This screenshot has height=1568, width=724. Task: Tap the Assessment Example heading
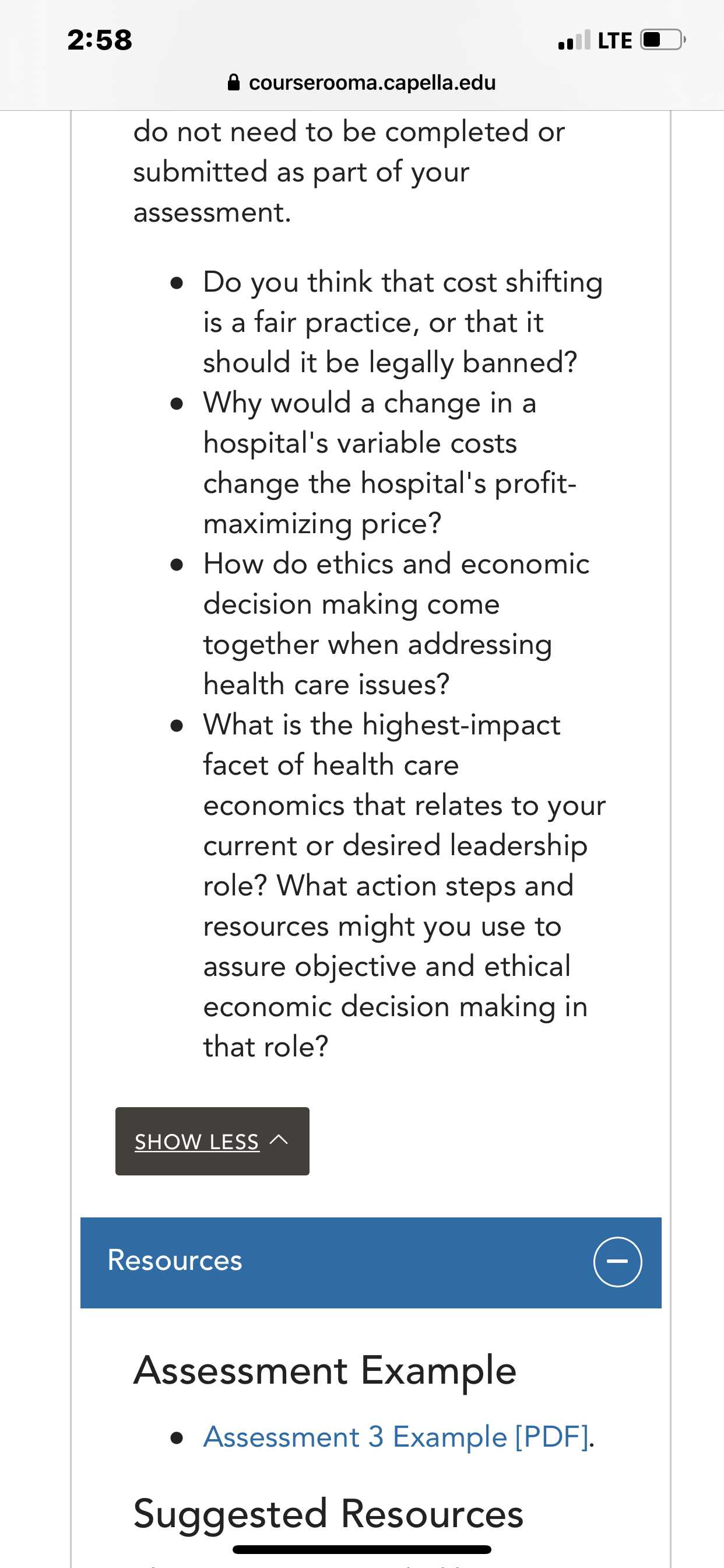325,1371
